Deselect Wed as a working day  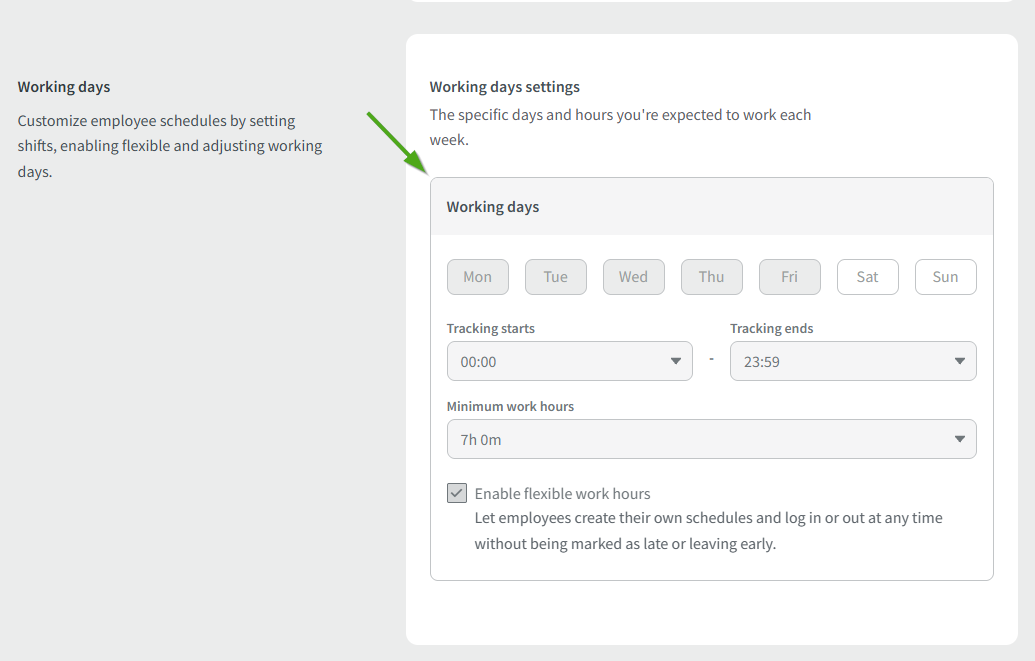click(633, 277)
